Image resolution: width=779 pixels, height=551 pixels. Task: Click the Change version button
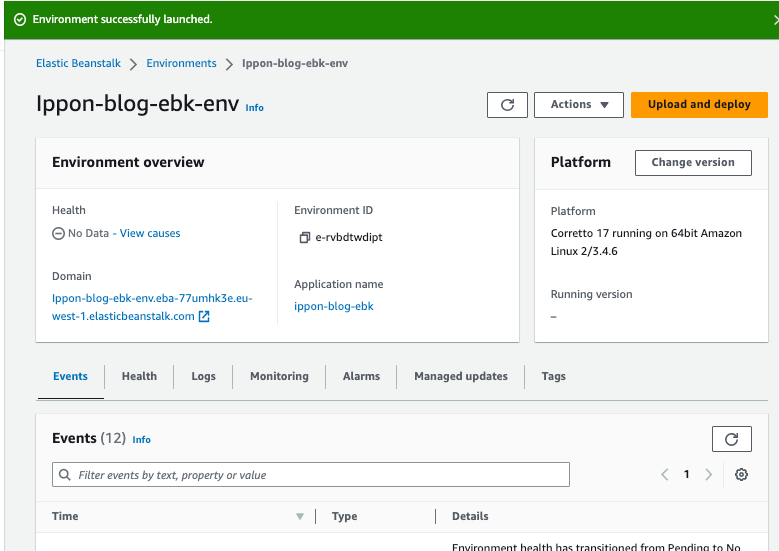click(693, 163)
